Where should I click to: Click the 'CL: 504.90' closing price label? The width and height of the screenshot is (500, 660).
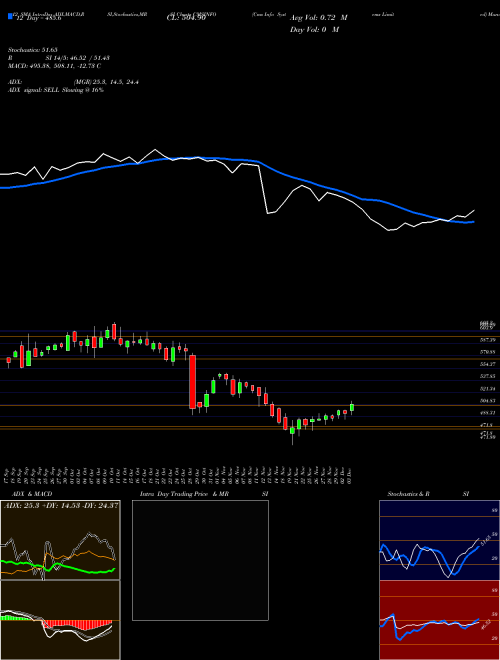(186, 18)
